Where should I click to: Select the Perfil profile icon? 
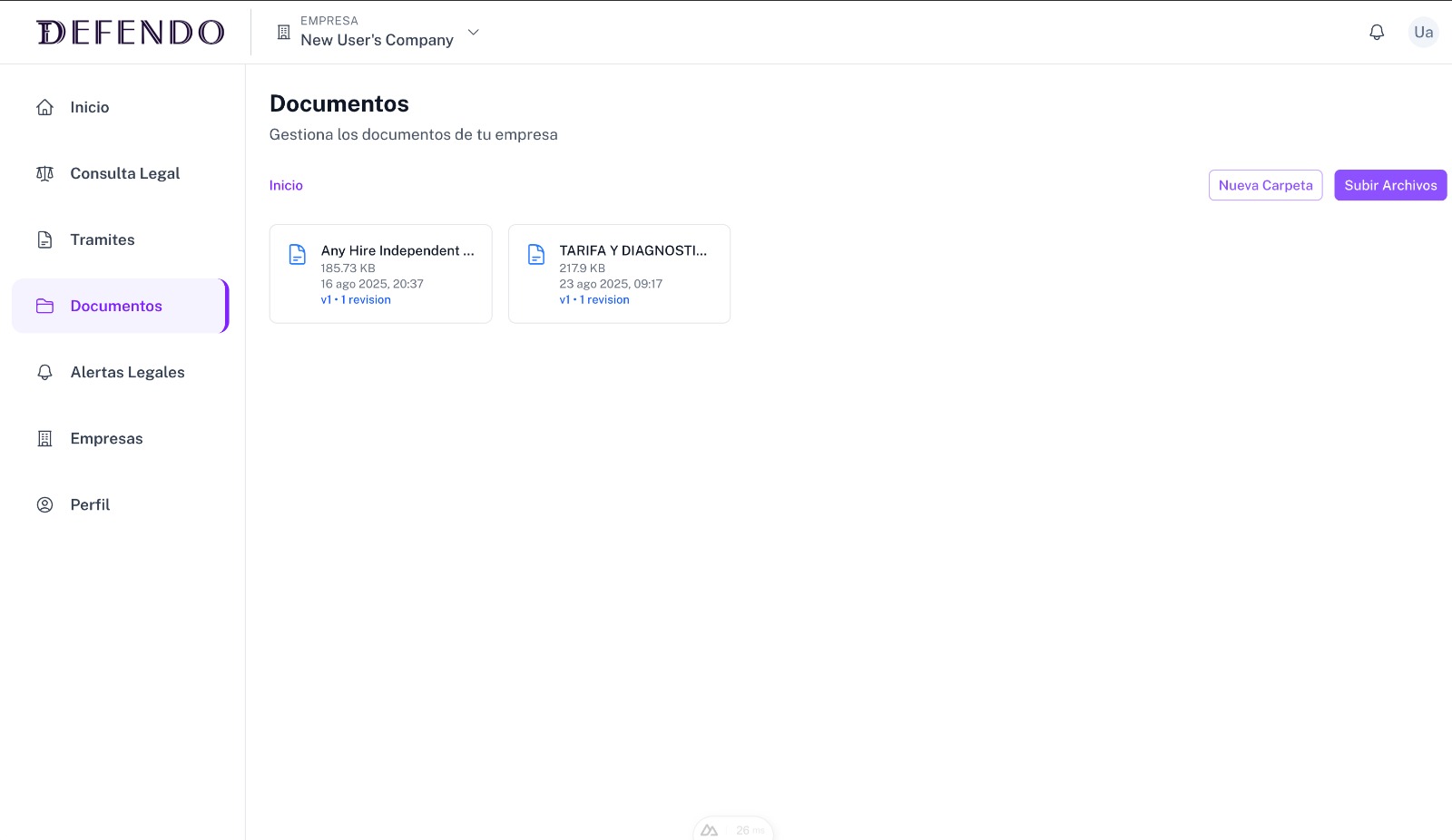[x=44, y=504]
